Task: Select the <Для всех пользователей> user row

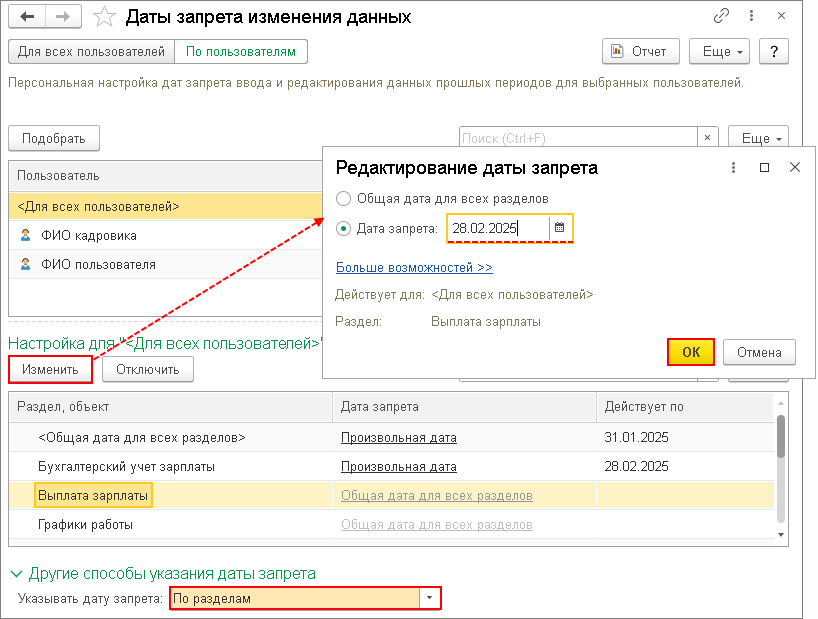Action: pyautogui.click(x=165, y=207)
